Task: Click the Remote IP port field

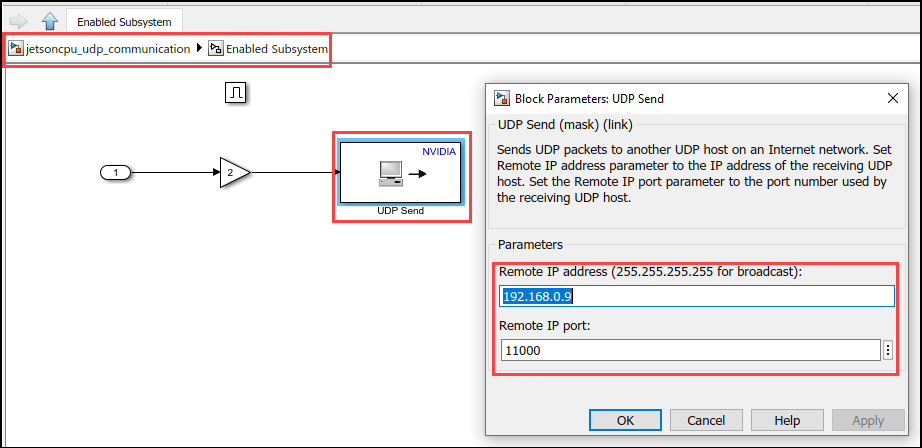Action: tap(690, 350)
